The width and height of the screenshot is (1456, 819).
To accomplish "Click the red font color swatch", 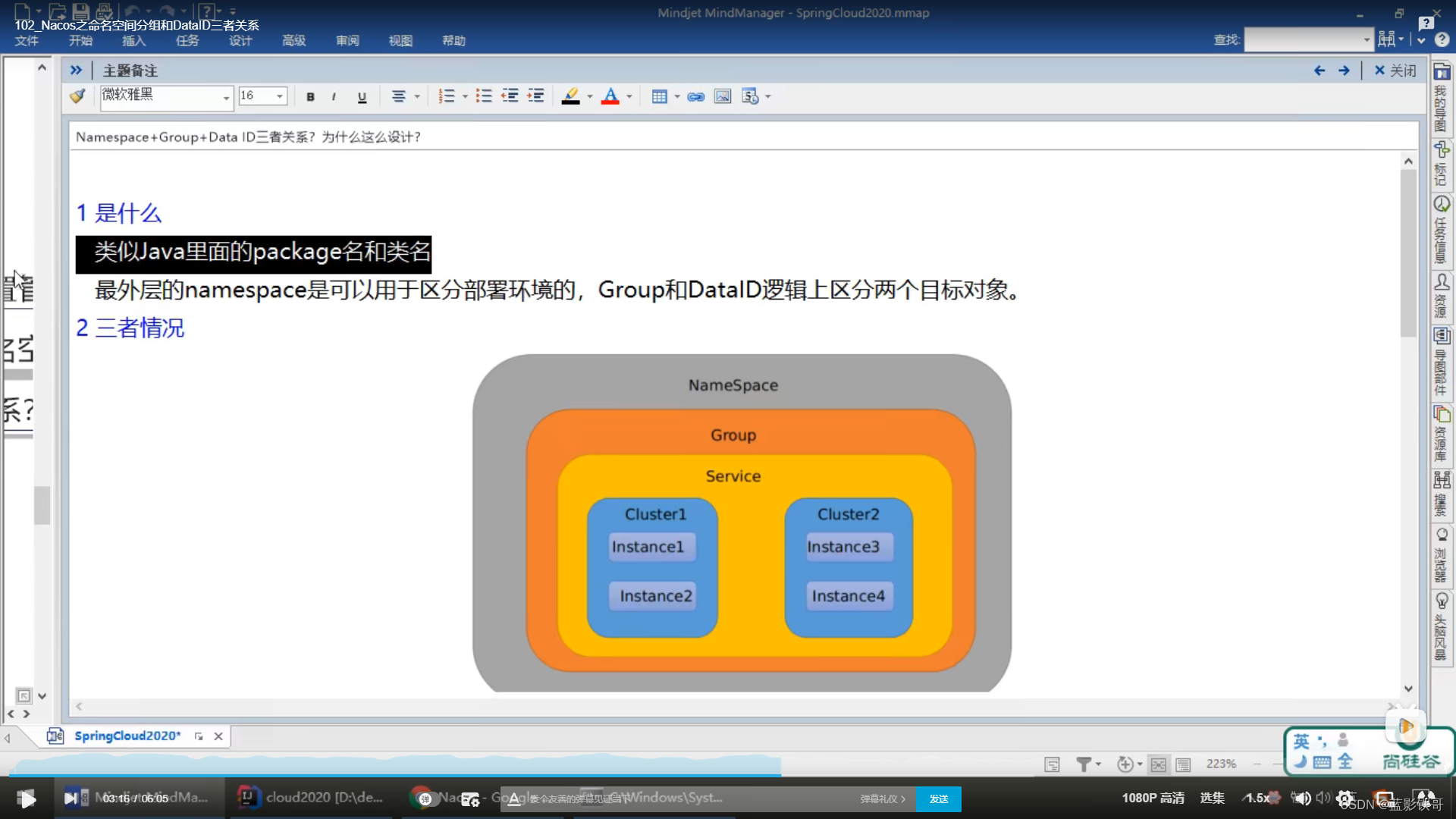I will coord(610,96).
